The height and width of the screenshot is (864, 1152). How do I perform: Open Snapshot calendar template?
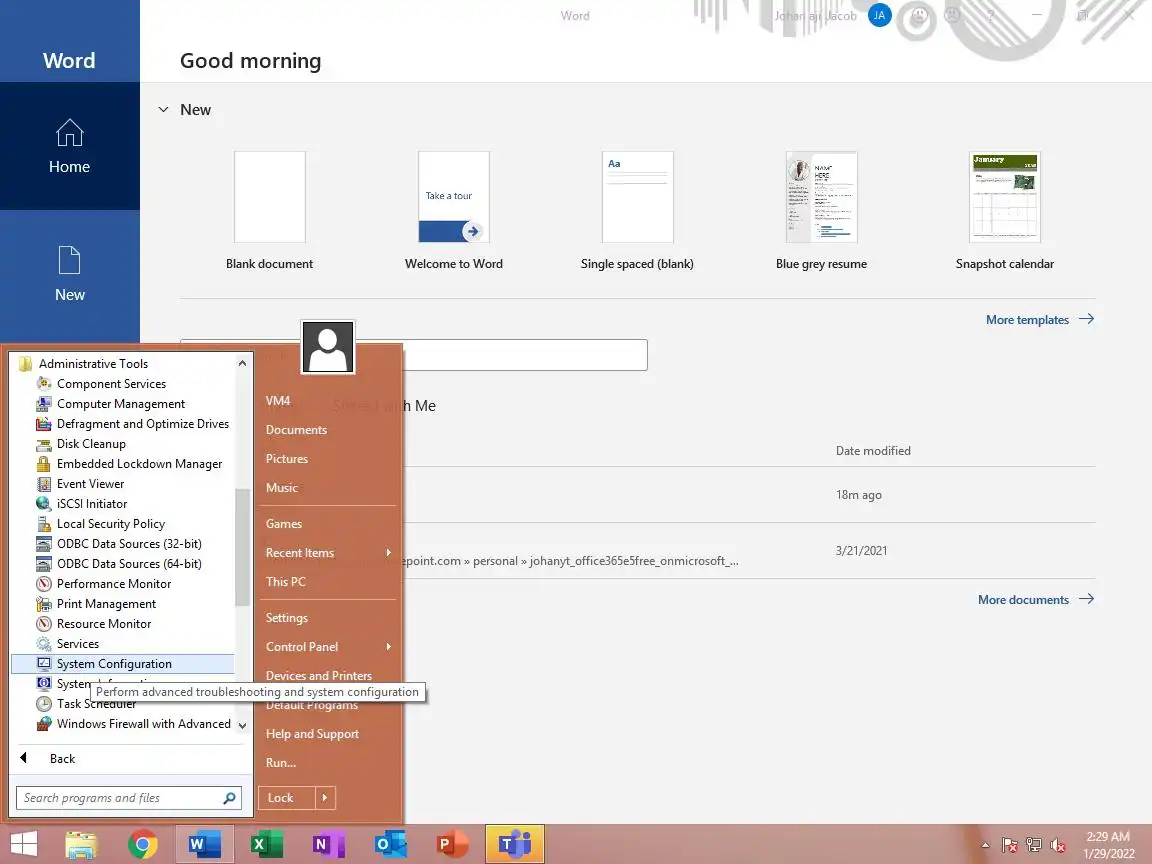pos(1005,210)
